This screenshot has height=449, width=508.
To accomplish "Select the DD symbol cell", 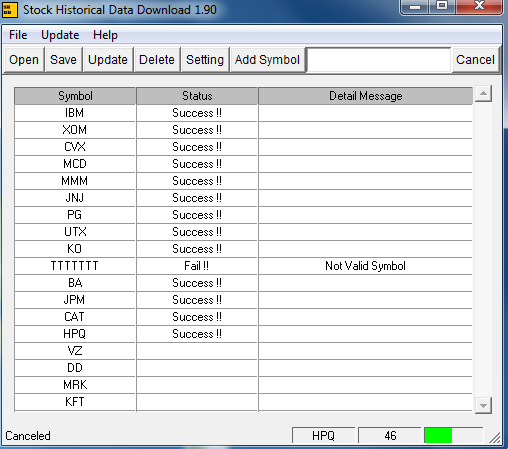I will [x=75, y=368].
